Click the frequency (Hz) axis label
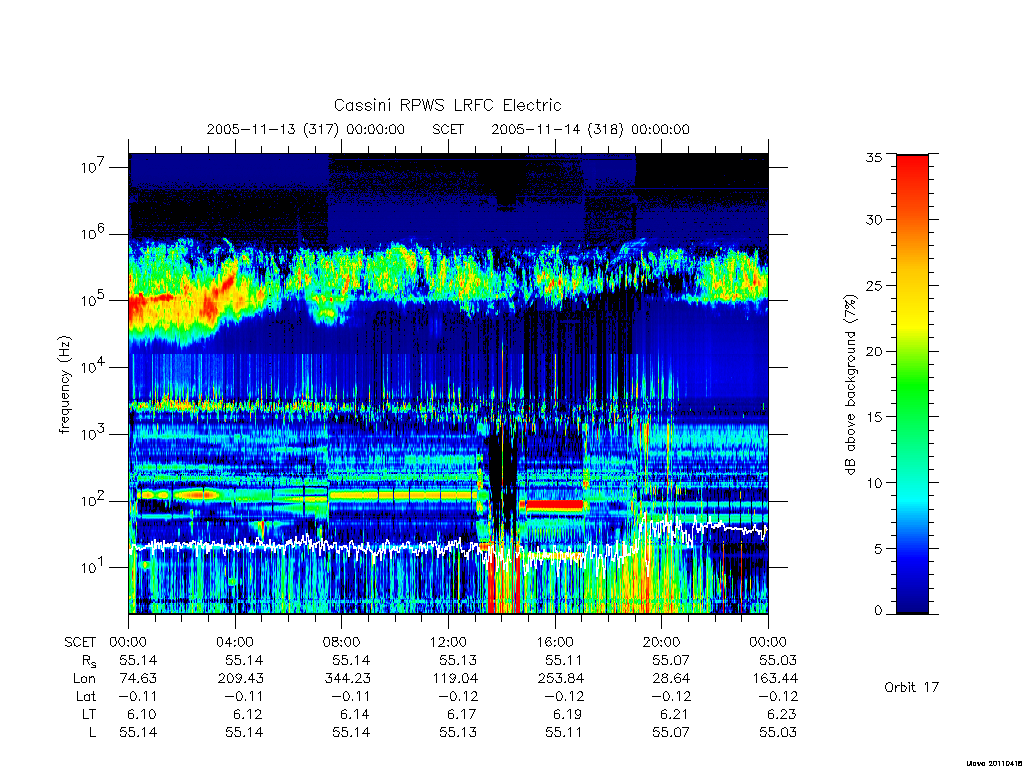The image size is (1024, 768). coord(64,385)
